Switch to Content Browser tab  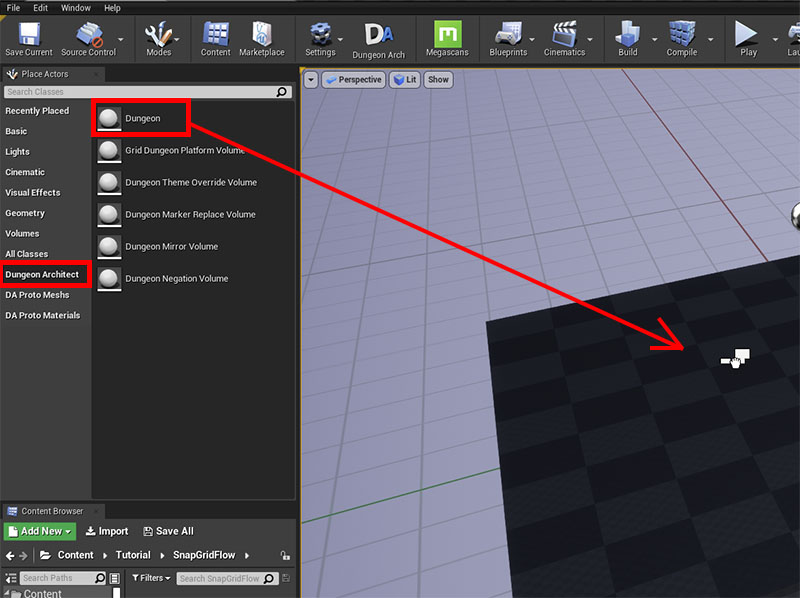click(x=52, y=511)
